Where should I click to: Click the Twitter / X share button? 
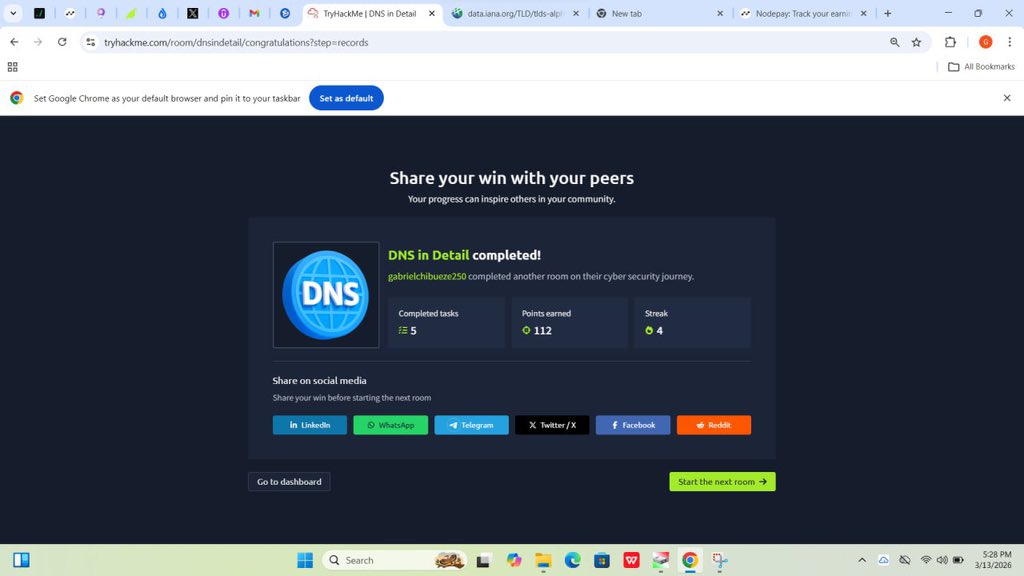pyautogui.click(x=552, y=424)
